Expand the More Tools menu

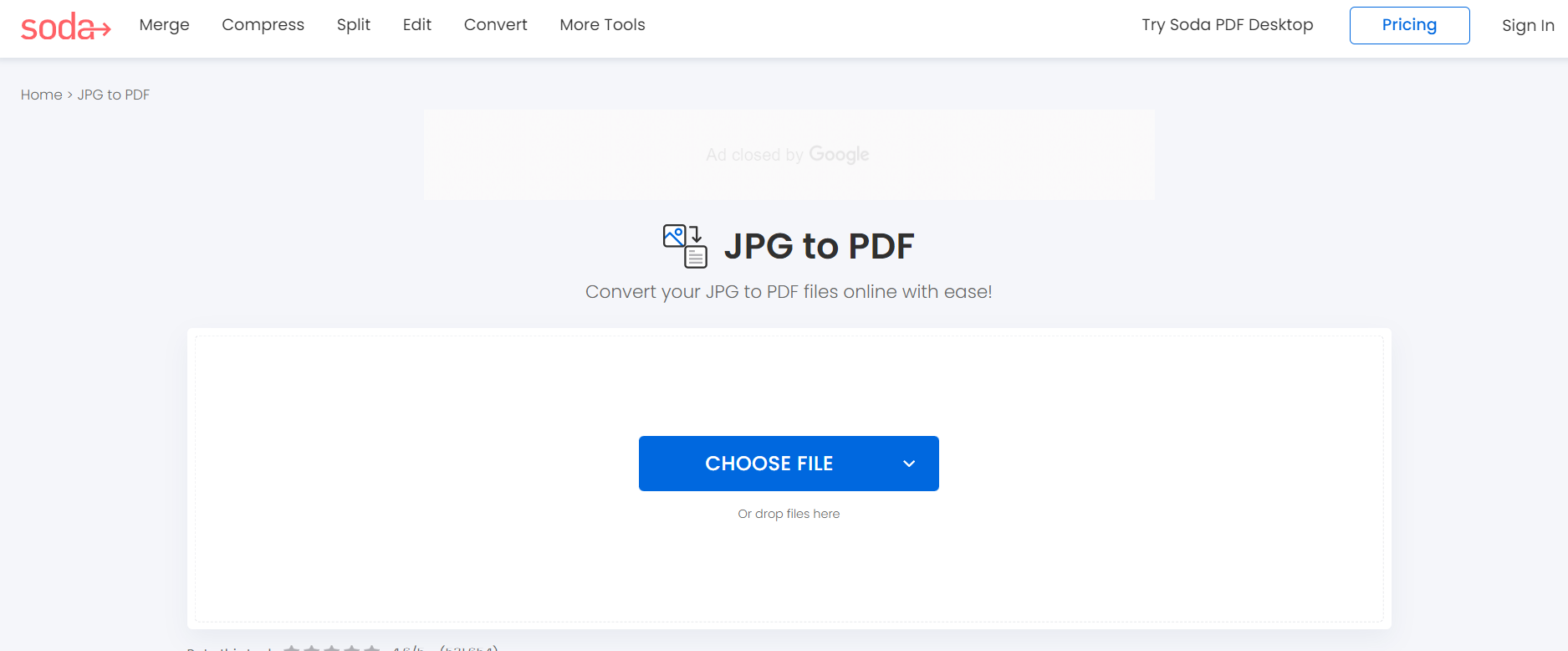coord(603,25)
